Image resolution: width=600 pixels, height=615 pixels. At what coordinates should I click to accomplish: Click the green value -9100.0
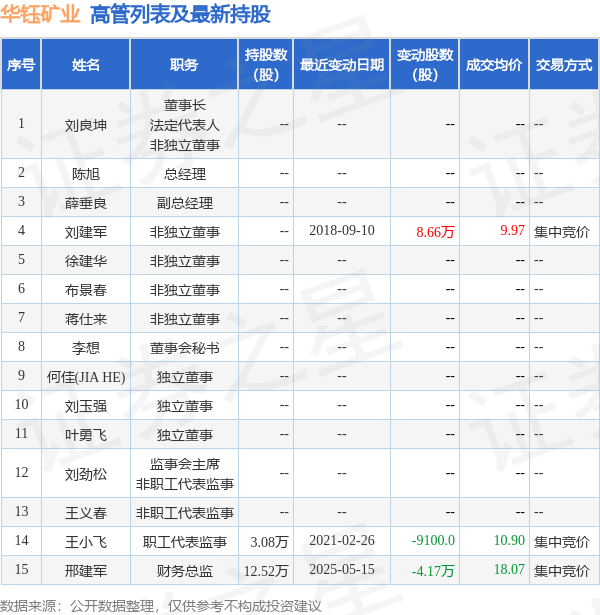pyautogui.click(x=433, y=540)
